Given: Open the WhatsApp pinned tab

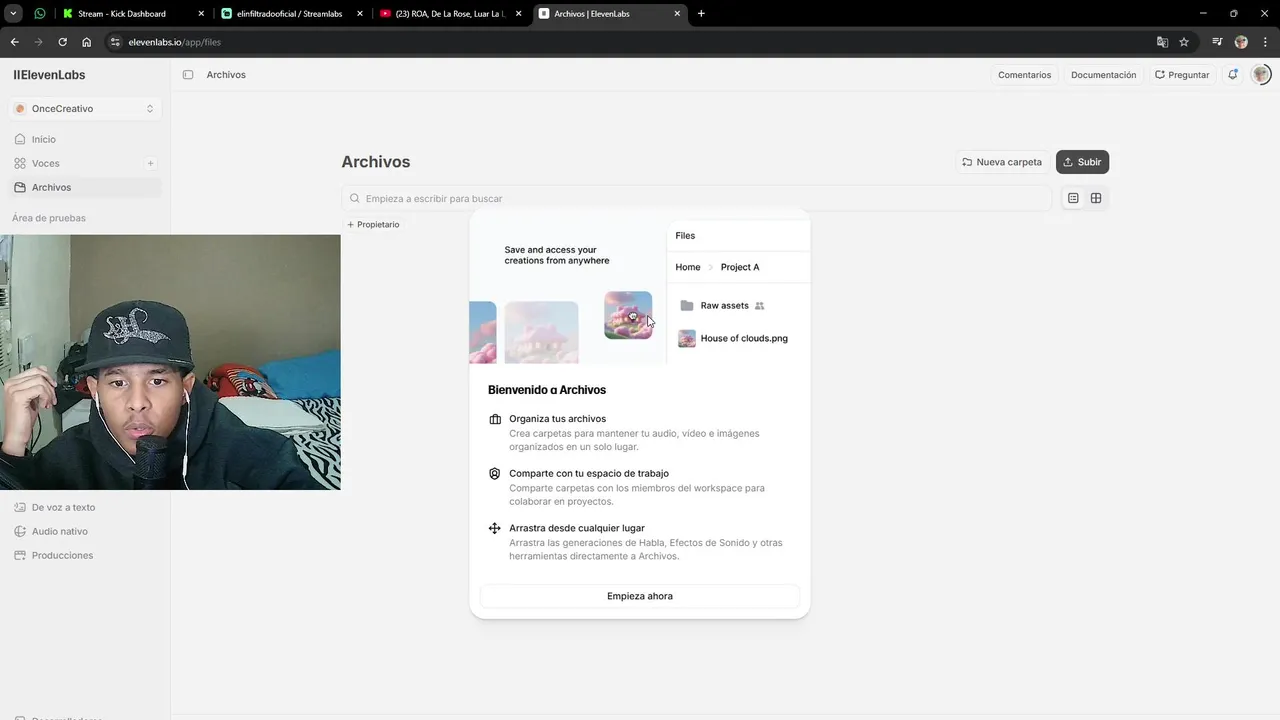Looking at the screenshot, I should click(x=40, y=14).
